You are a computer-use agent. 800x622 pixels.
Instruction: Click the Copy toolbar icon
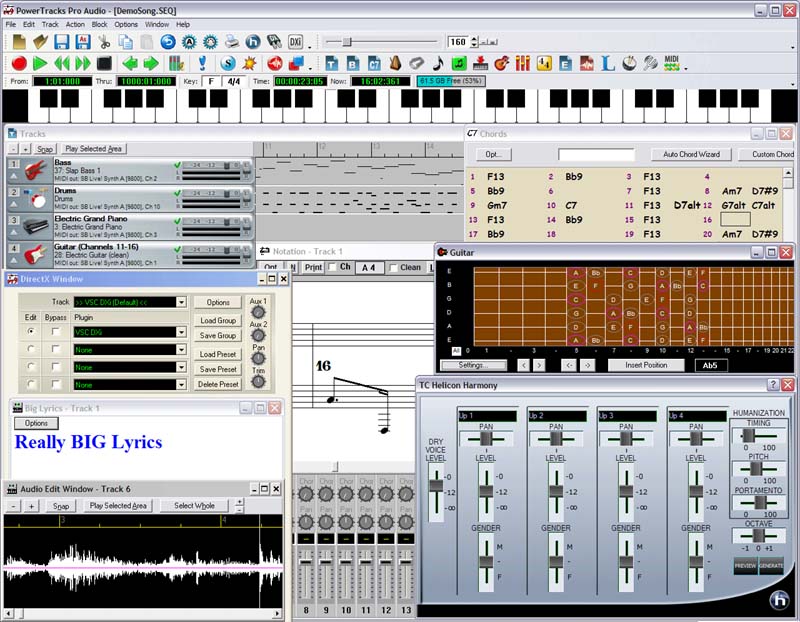[x=126, y=42]
